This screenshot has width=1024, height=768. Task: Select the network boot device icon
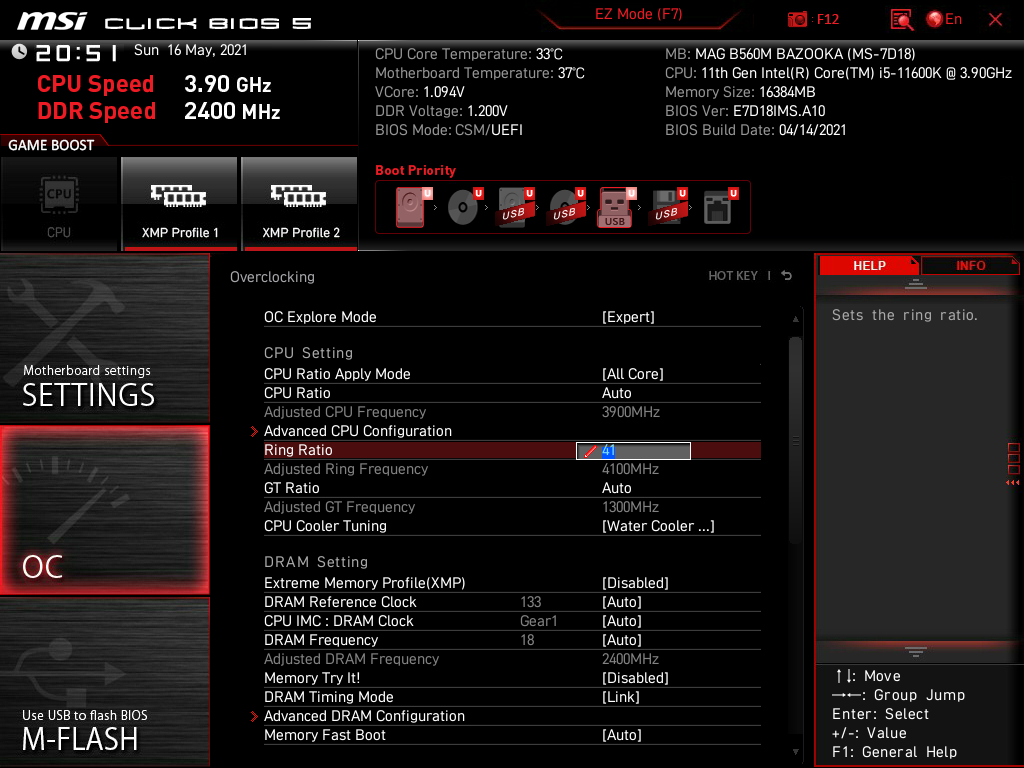[x=720, y=207]
